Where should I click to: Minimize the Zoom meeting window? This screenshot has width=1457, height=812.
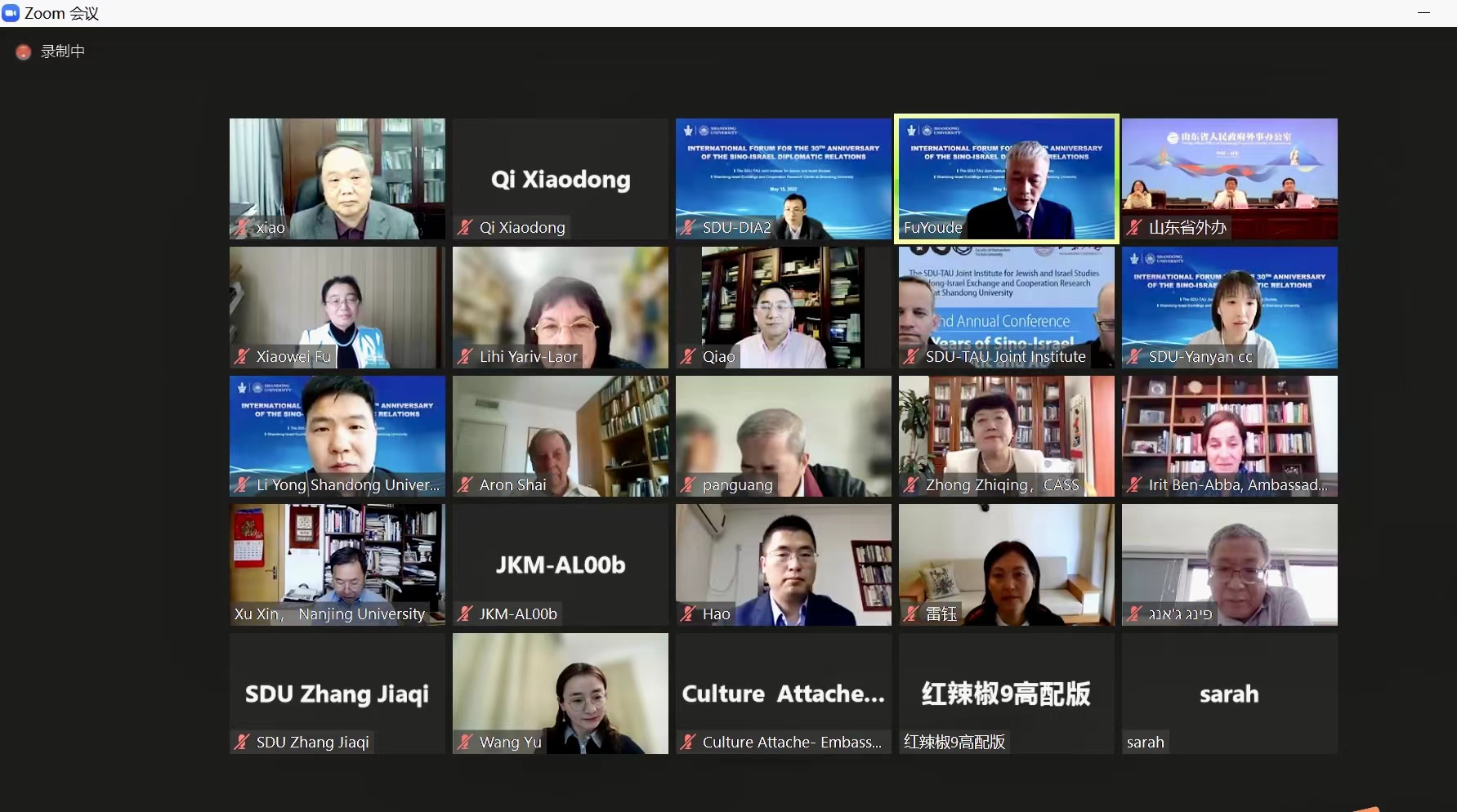click(1423, 13)
